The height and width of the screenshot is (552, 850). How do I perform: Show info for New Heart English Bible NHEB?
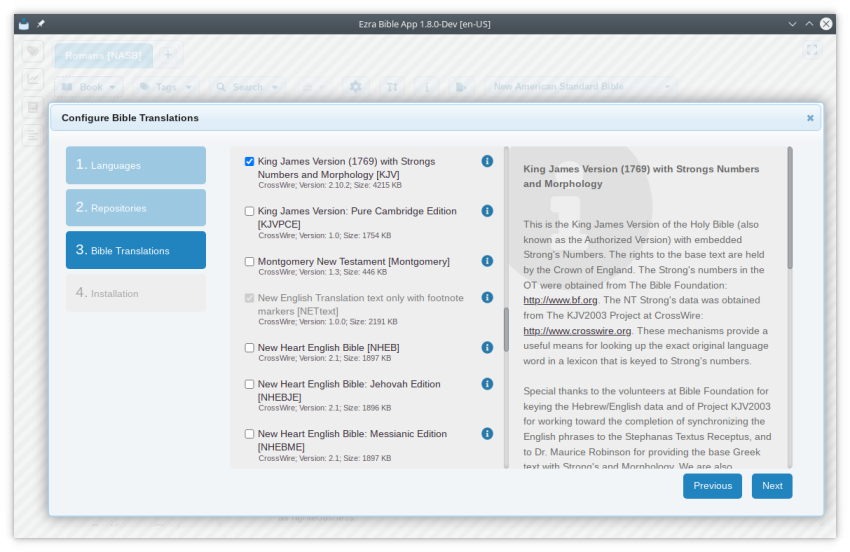tap(487, 347)
